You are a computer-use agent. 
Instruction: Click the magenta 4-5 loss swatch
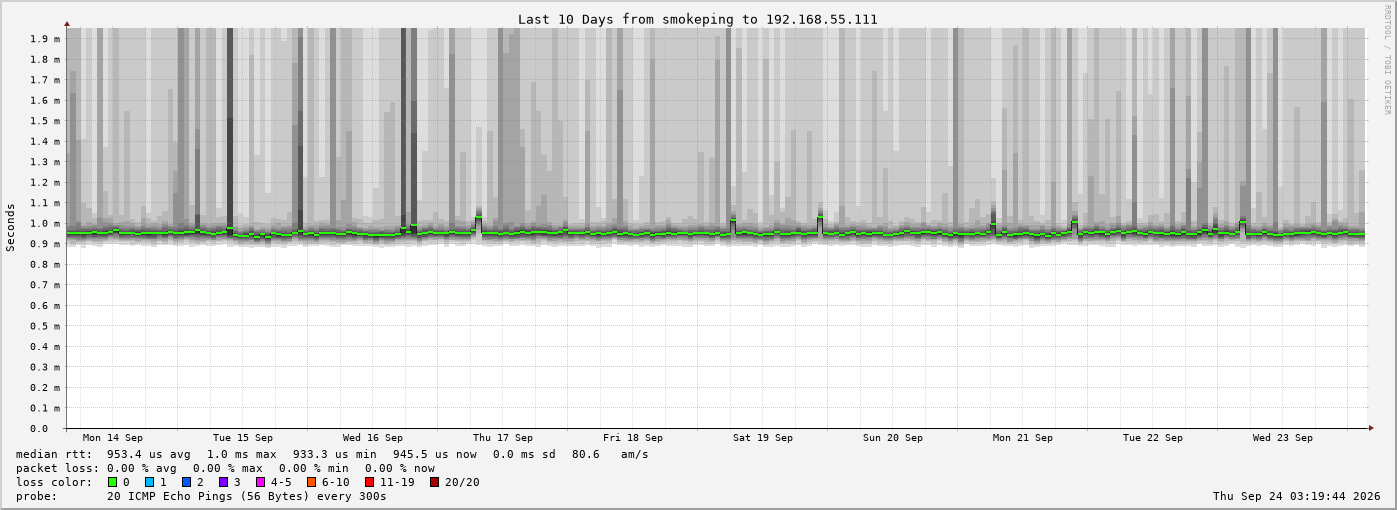click(260, 482)
